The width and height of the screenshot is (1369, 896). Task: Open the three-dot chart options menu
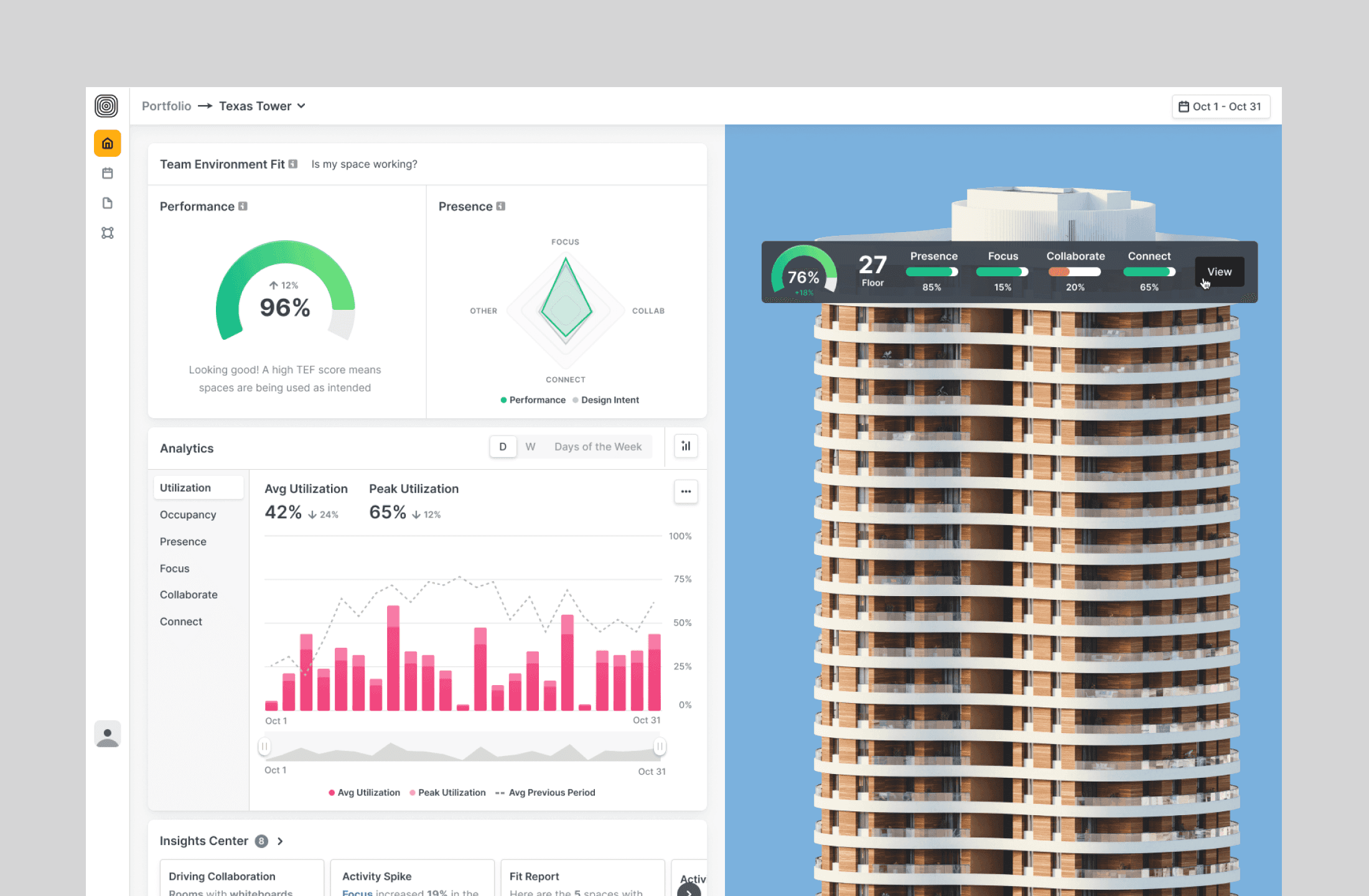point(686,492)
